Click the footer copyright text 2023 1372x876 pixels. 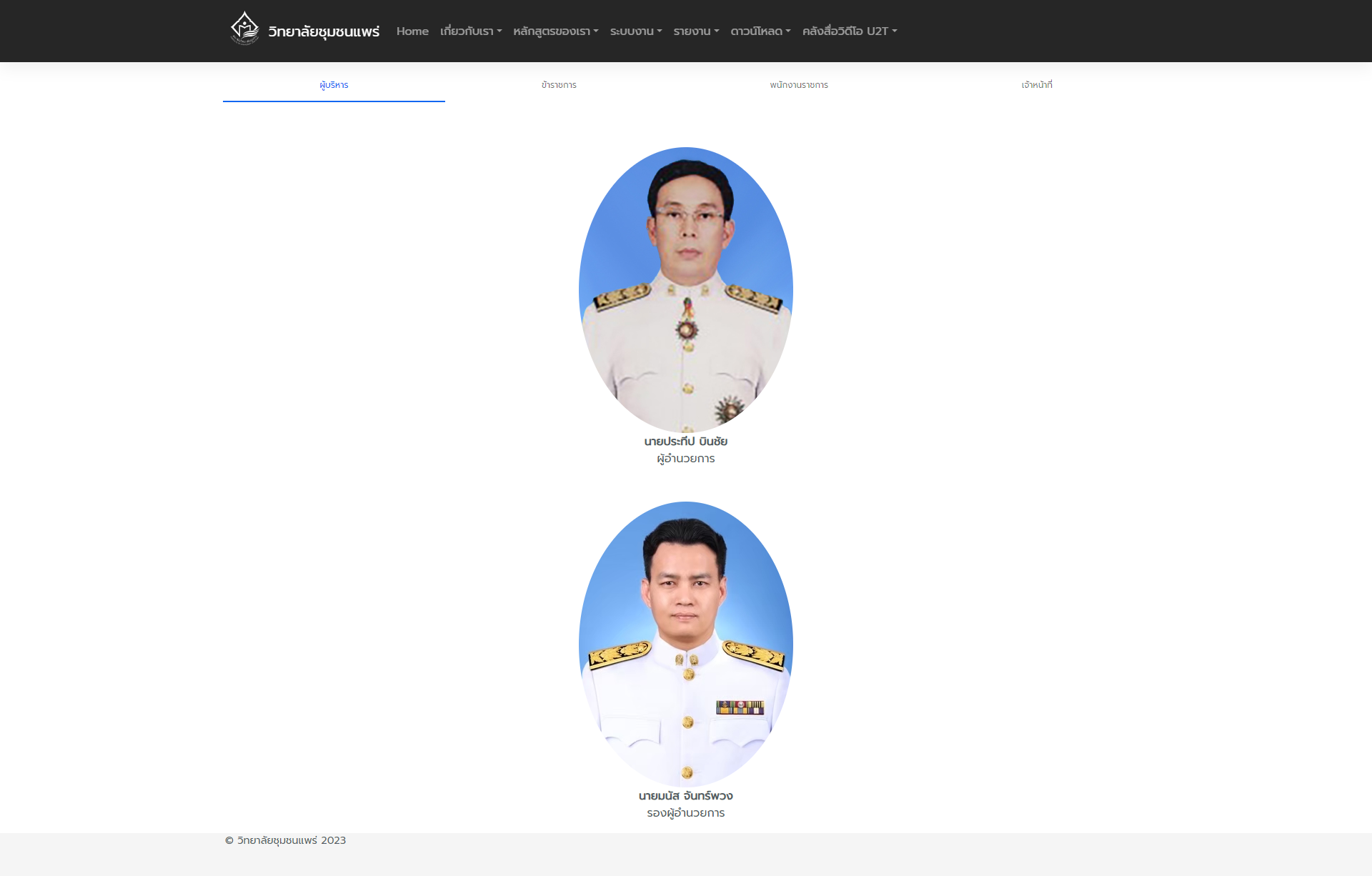coord(286,840)
